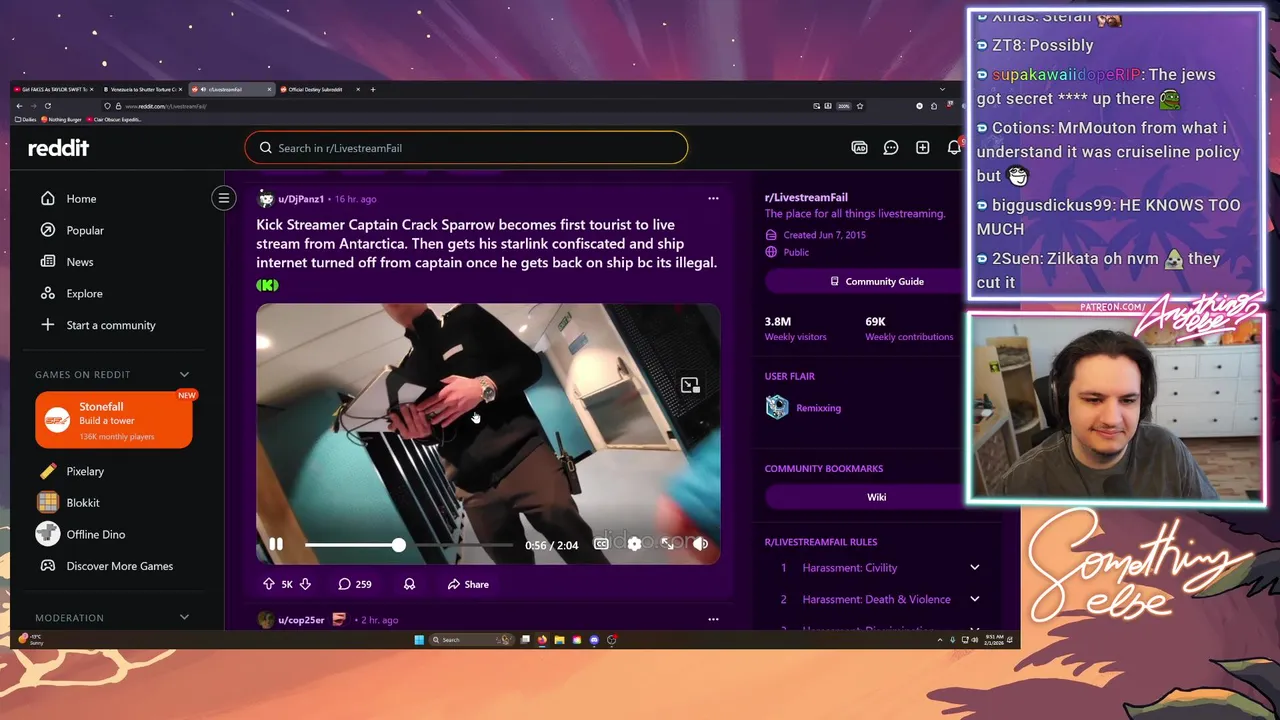Open the post title about Captain Crack Sparrow
This screenshot has width=1280, height=720.
tap(486, 243)
